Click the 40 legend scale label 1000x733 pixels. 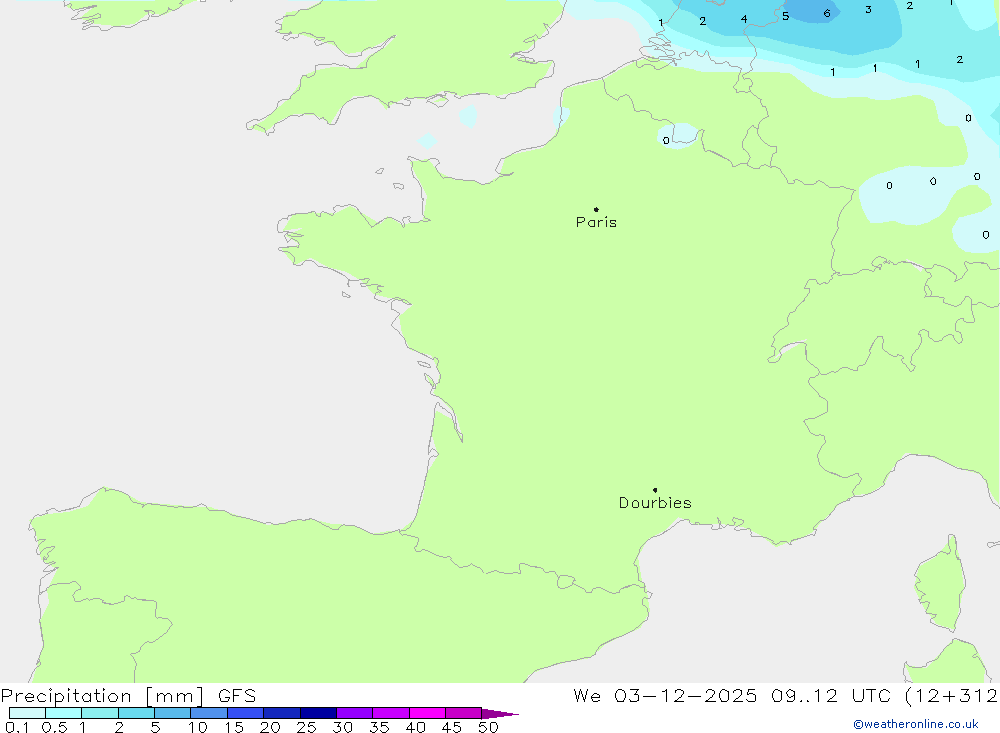(x=415, y=727)
